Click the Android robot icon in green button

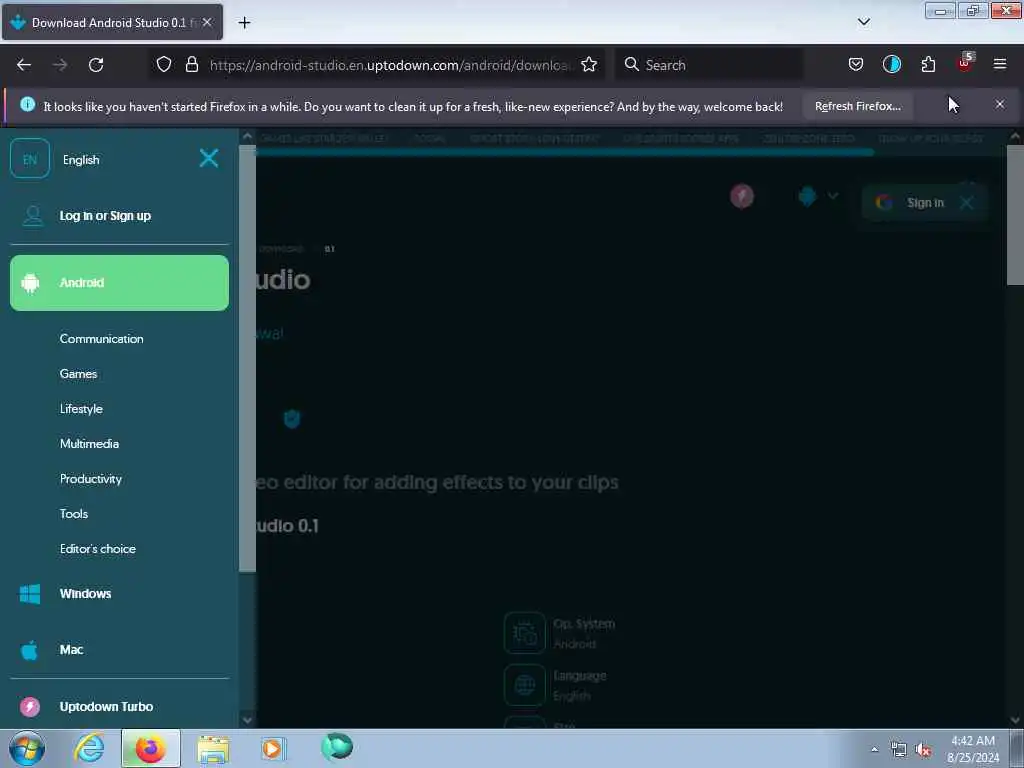(x=30, y=283)
